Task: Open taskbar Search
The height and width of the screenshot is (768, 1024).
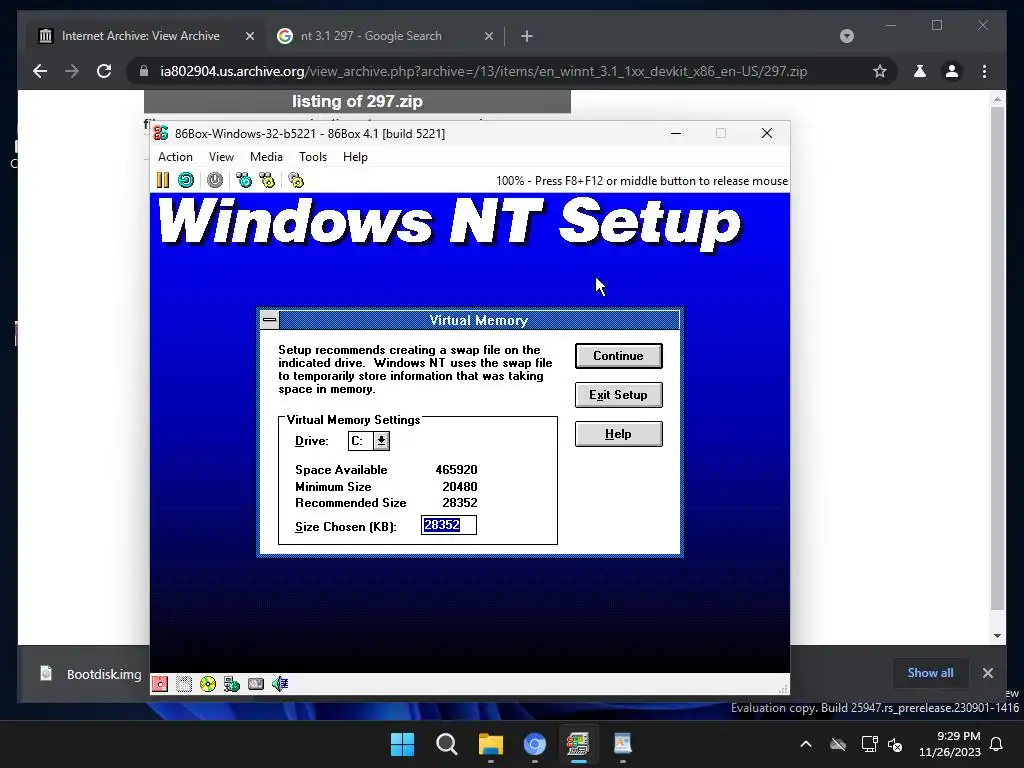Action: tap(447, 744)
